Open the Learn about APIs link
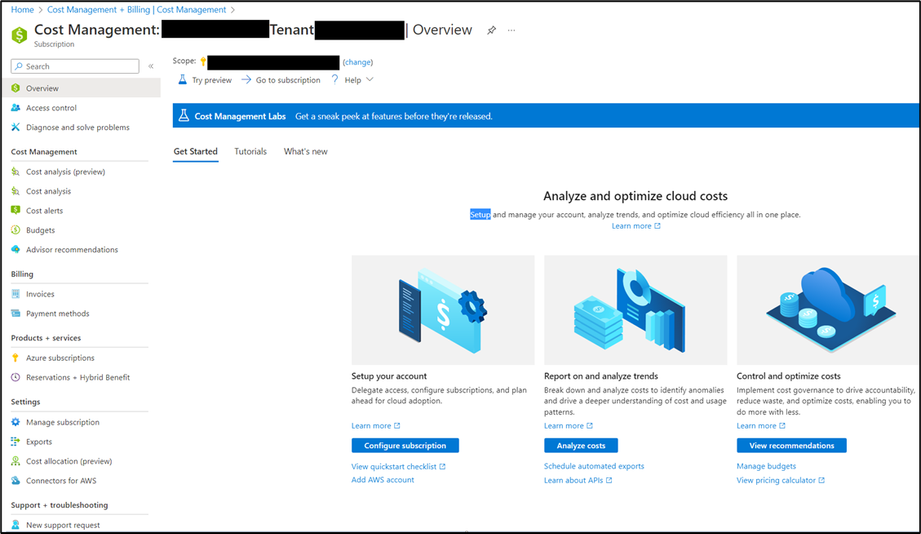921x534 pixels. (x=578, y=480)
